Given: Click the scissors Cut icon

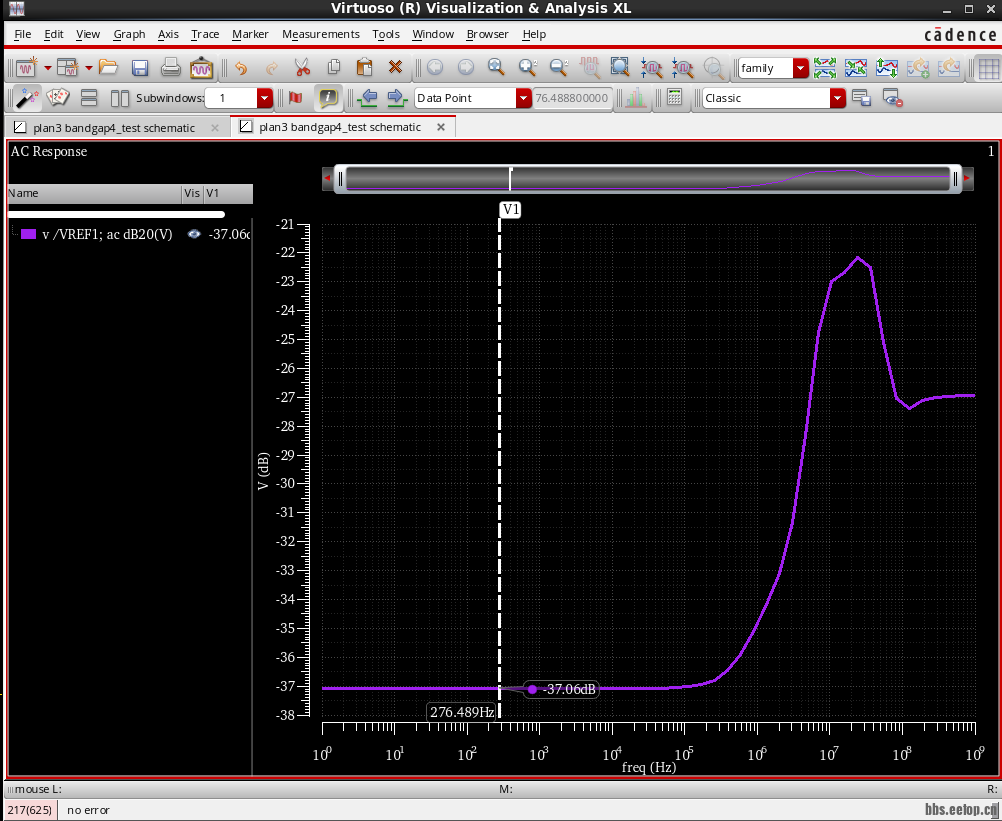Looking at the screenshot, I should coord(302,68).
